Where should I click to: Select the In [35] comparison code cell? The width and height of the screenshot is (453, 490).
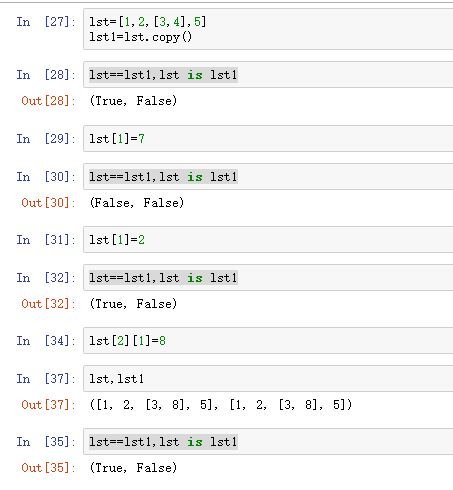tap(268, 442)
